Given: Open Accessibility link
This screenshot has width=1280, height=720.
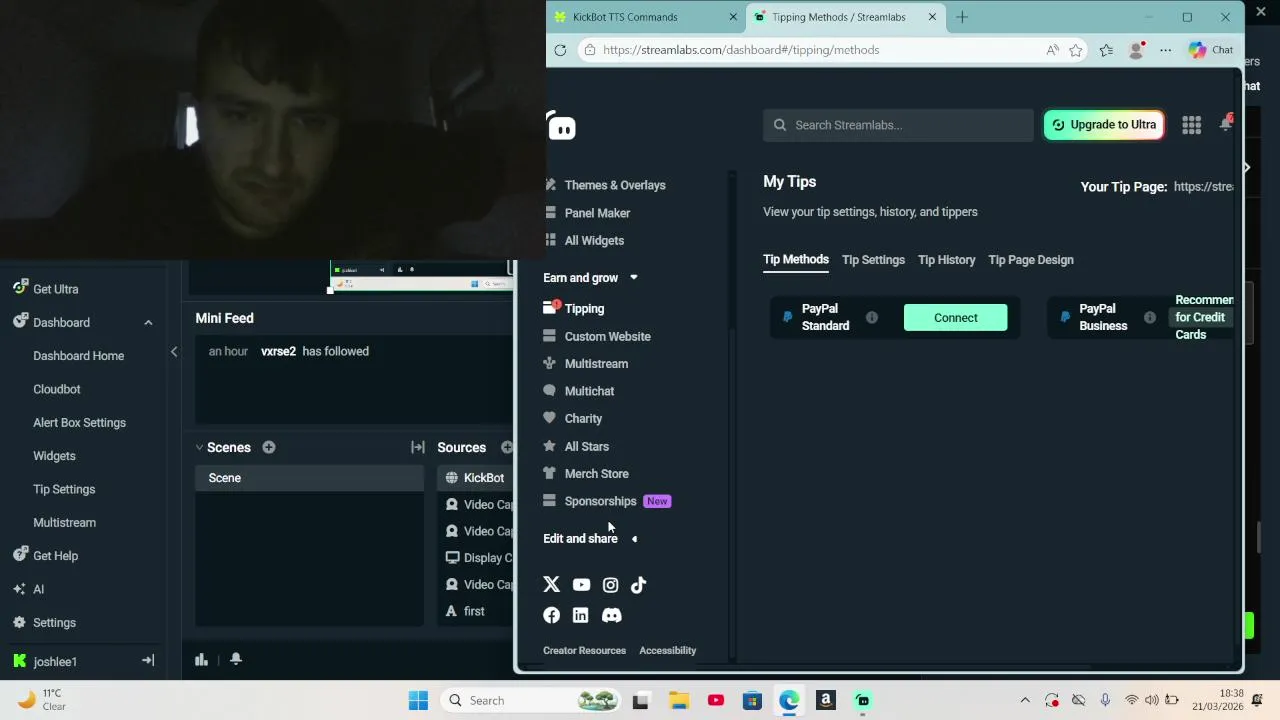Looking at the screenshot, I should pyautogui.click(x=667, y=651).
